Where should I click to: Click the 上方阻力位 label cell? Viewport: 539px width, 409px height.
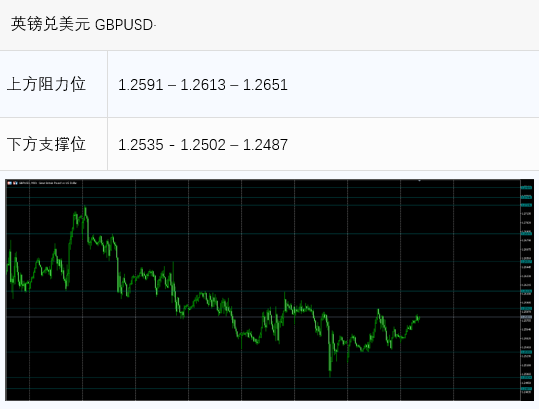pos(54,84)
